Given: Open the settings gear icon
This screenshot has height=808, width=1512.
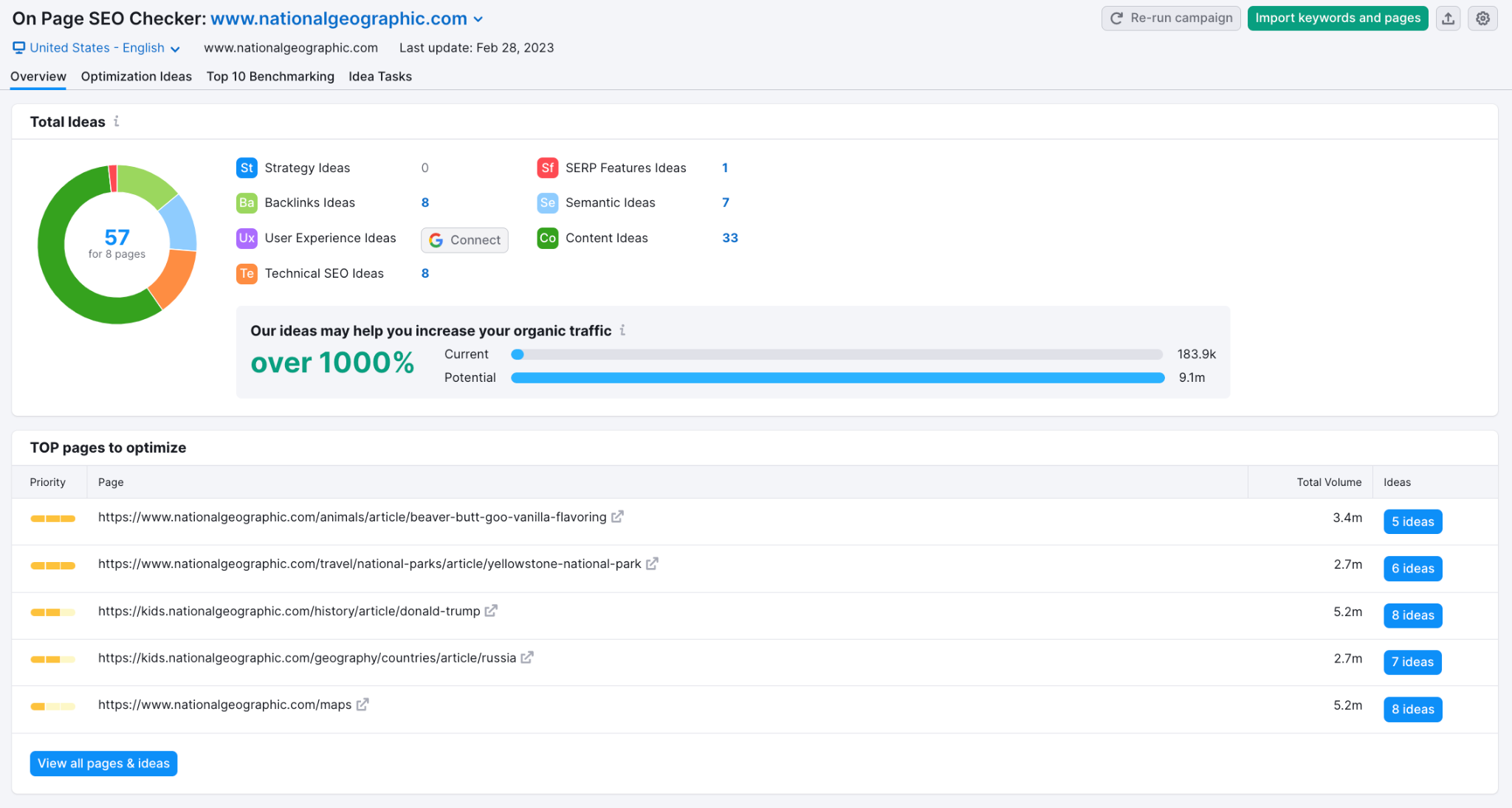Looking at the screenshot, I should point(1482,18).
